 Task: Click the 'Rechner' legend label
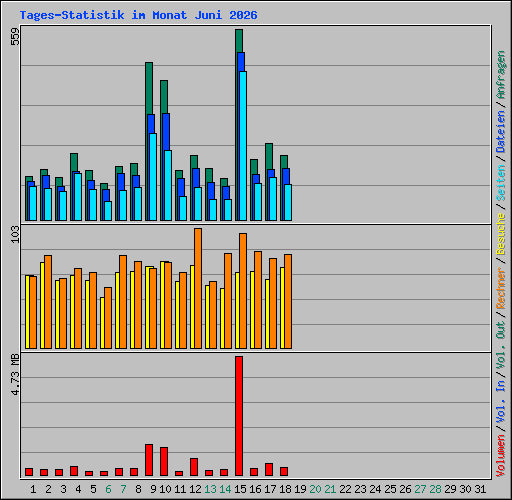(501, 288)
